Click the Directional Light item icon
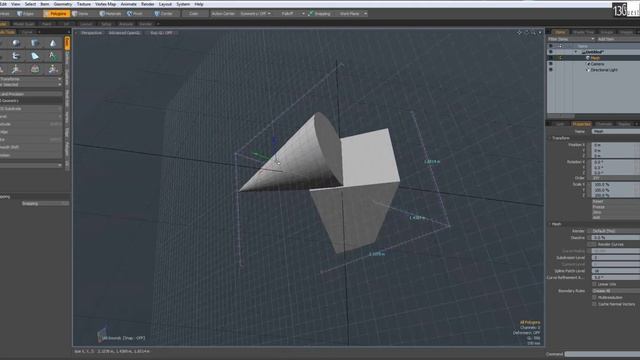 pyautogui.click(x=588, y=70)
